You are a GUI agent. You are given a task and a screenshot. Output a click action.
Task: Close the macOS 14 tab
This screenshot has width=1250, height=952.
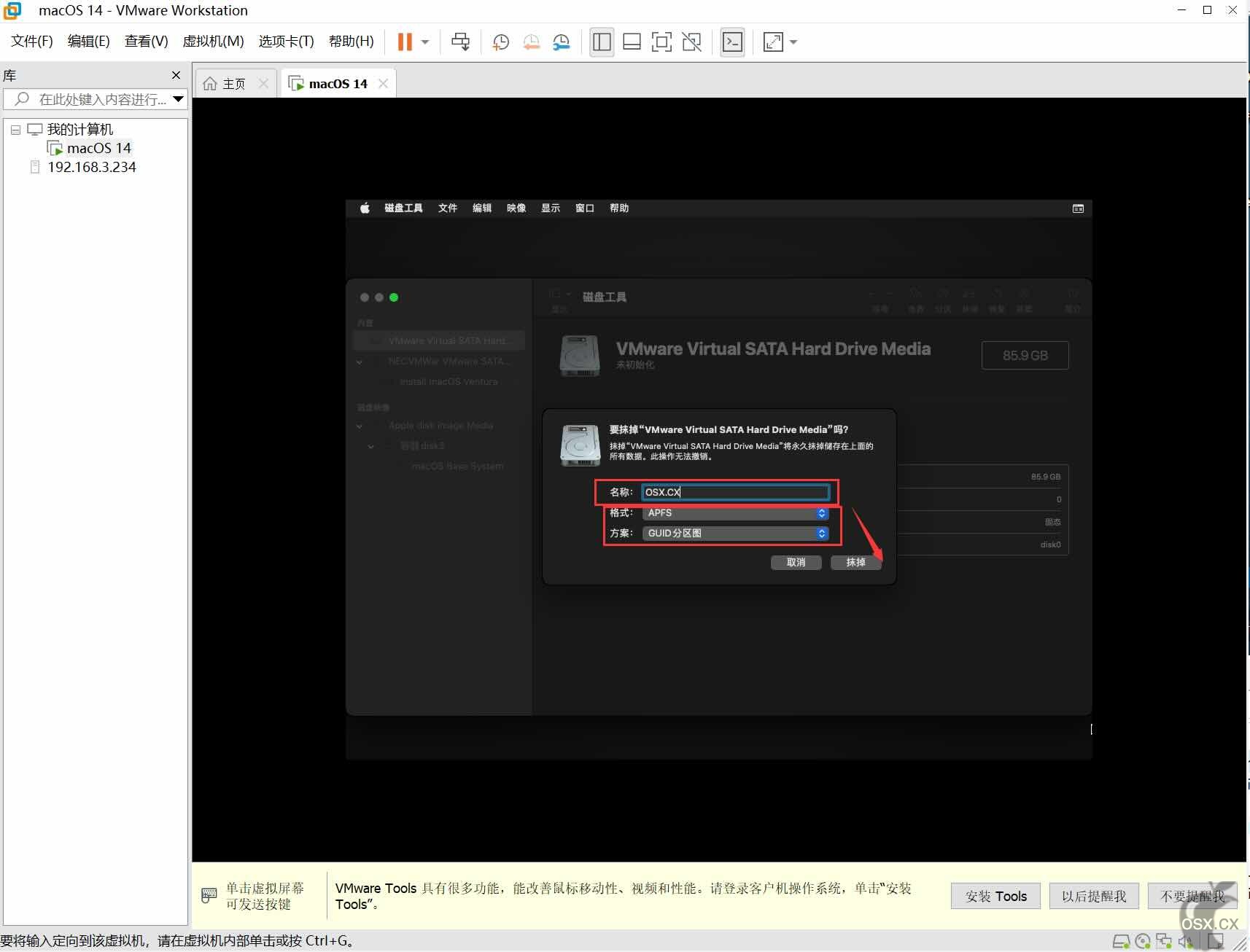pyautogui.click(x=383, y=84)
